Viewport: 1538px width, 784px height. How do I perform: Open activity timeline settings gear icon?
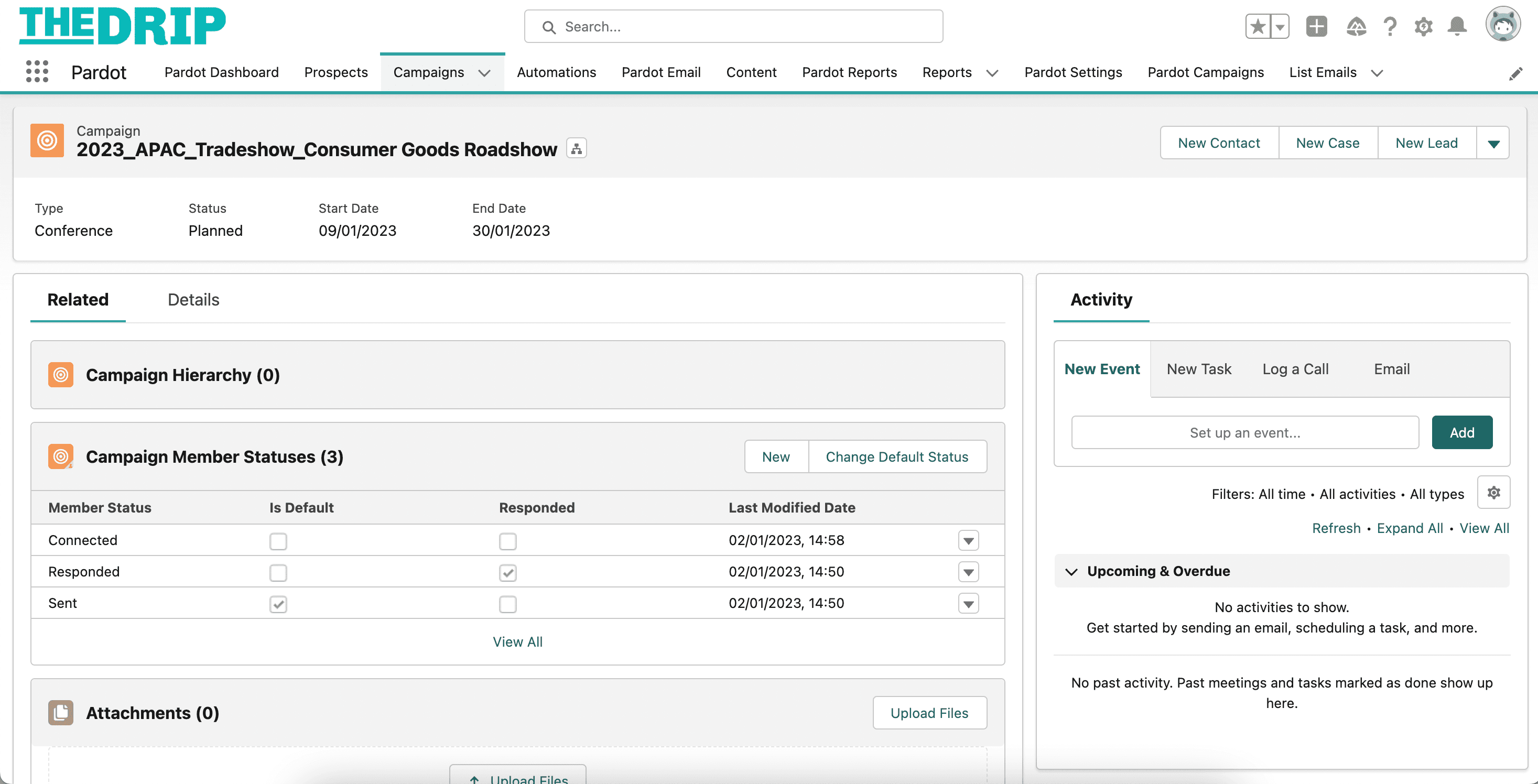(x=1494, y=492)
